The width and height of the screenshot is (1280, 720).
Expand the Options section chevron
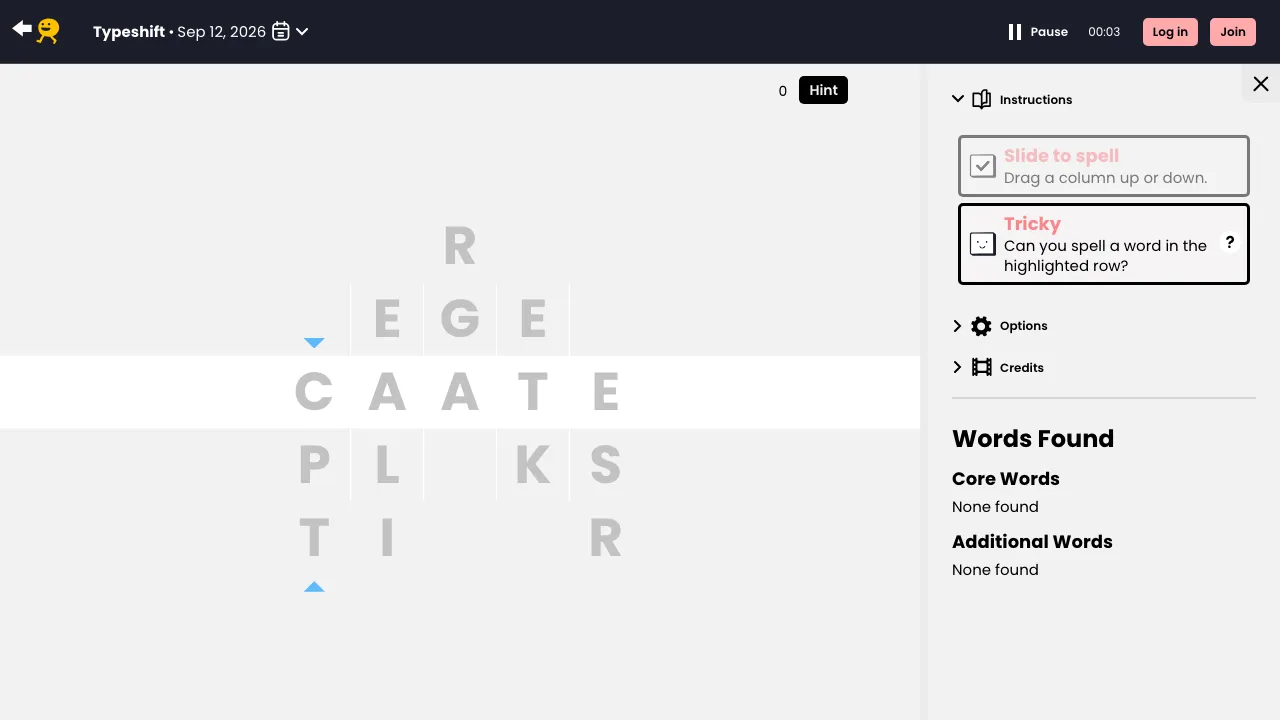tap(957, 326)
